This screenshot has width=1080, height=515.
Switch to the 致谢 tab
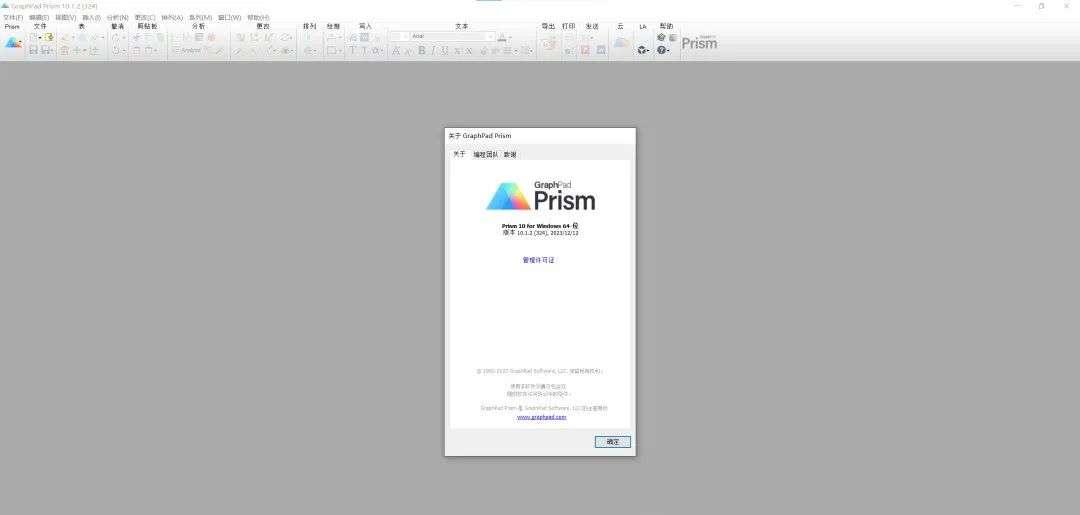pyautogui.click(x=510, y=155)
